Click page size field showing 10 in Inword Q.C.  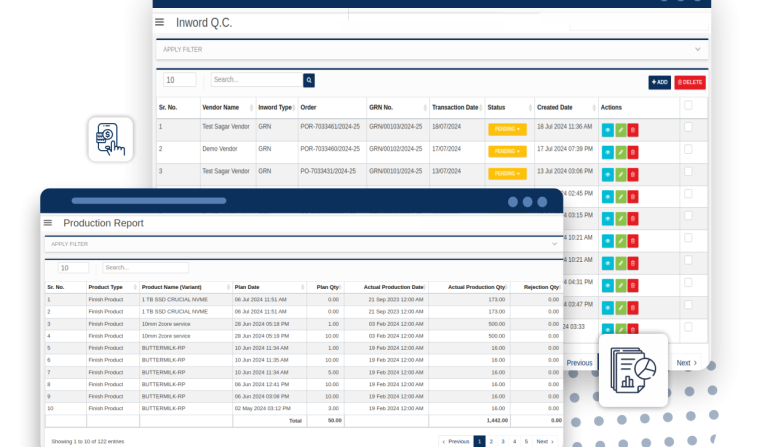(x=180, y=80)
